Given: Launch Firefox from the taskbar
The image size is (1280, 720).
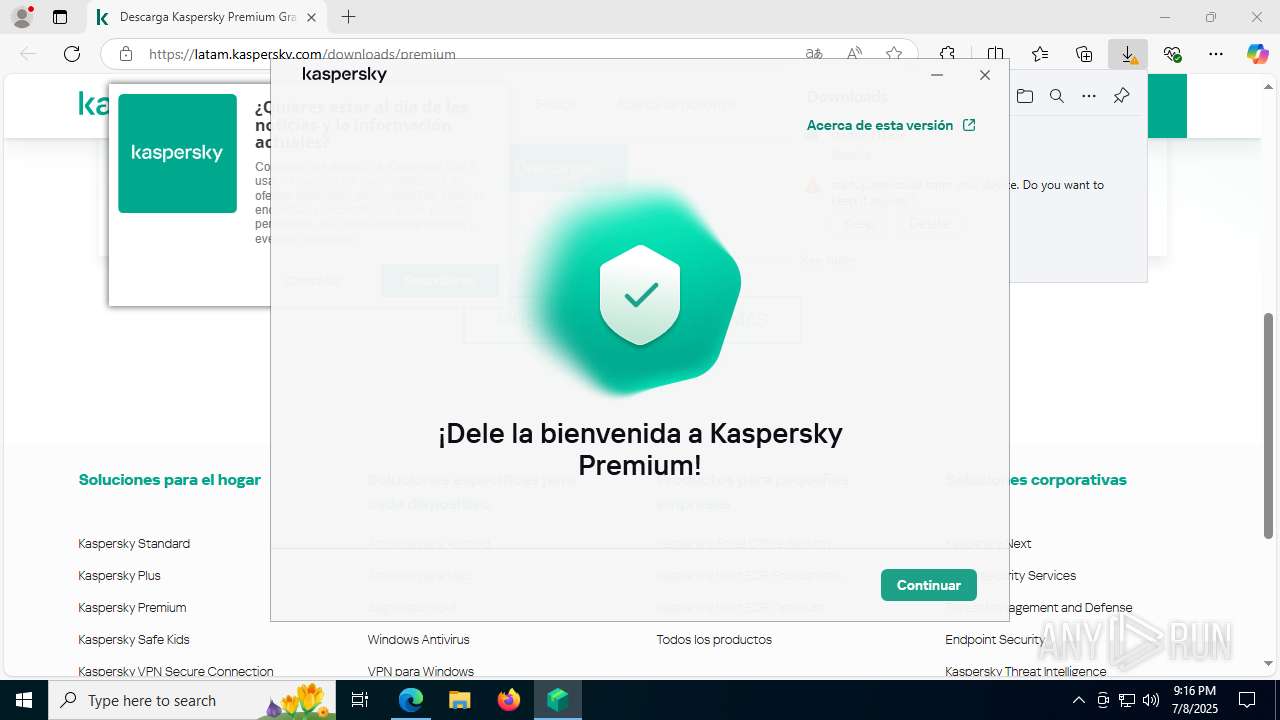Looking at the screenshot, I should (x=509, y=700).
